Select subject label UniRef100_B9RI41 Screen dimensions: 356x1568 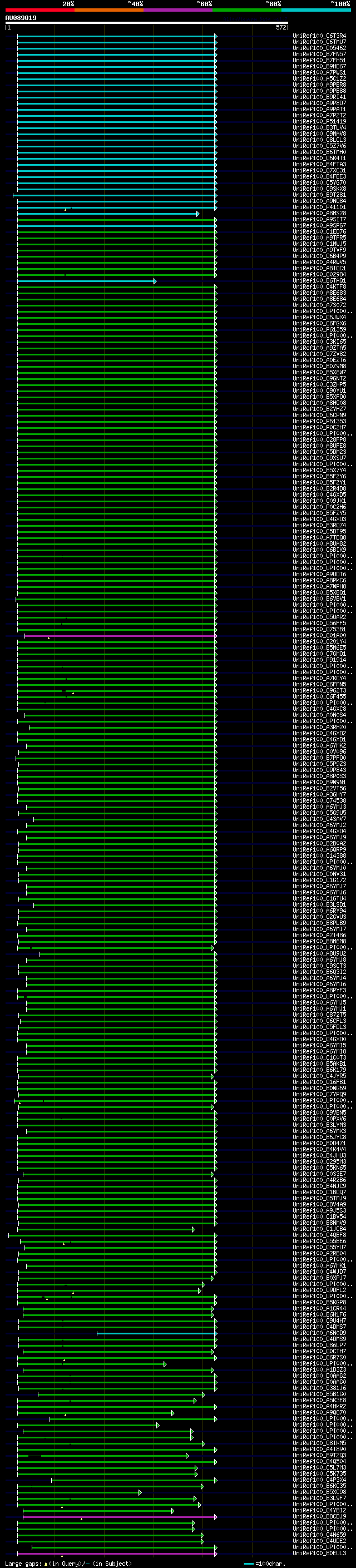click(x=319, y=97)
